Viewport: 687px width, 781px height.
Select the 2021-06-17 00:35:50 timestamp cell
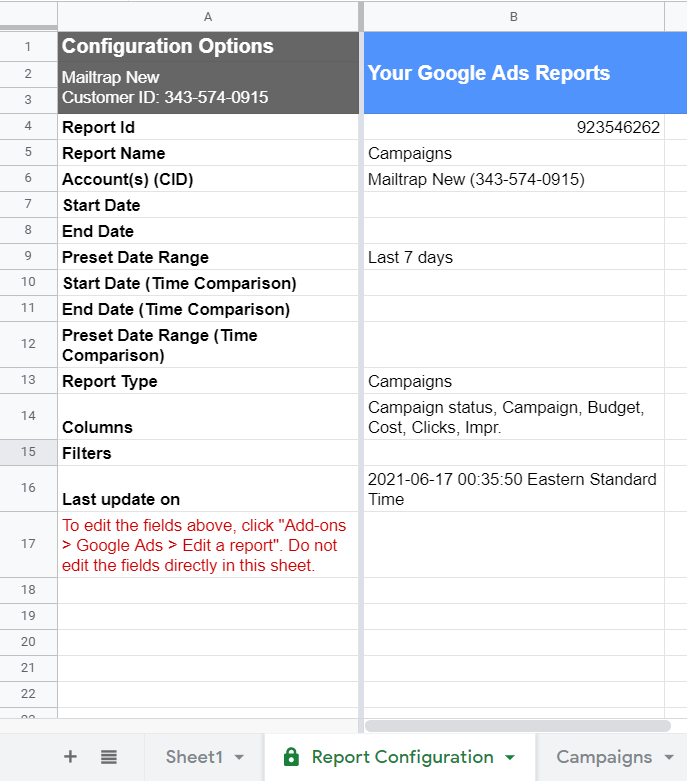coord(514,489)
